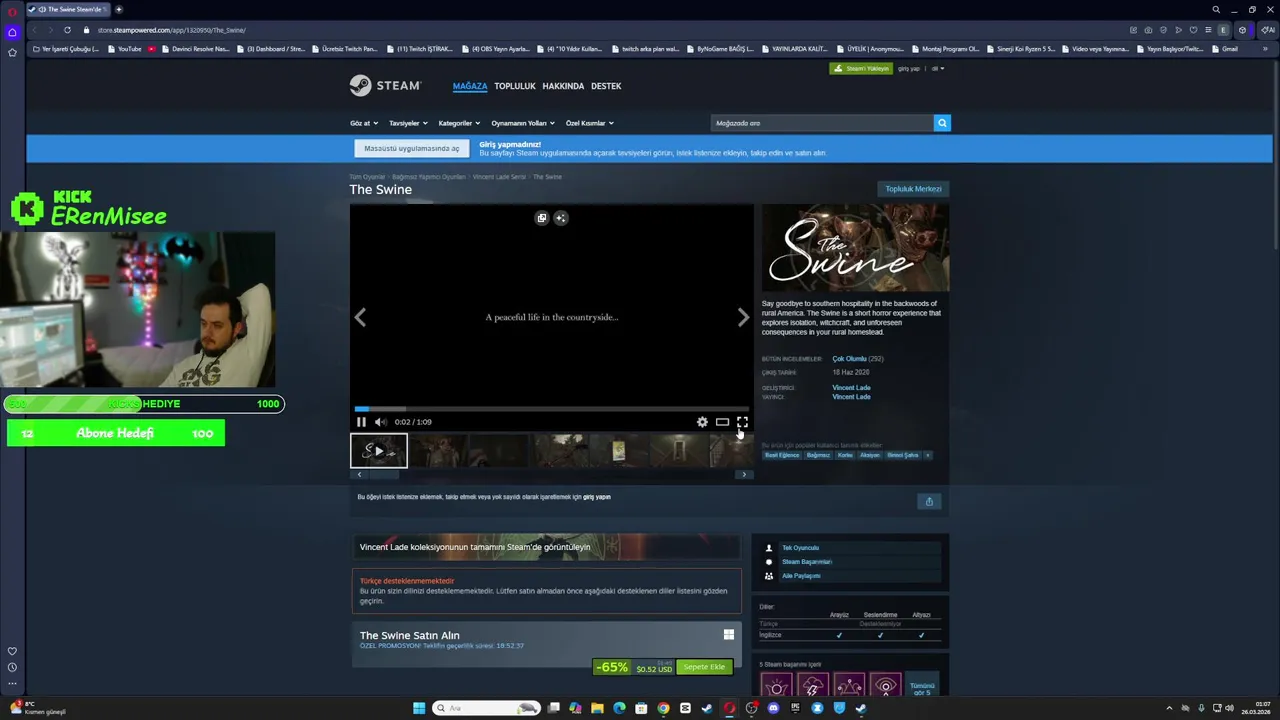Open Google Chrome from the taskbar
Image resolution: width=1280 pixels, height=720 pixels.
(x=663, y=708)
